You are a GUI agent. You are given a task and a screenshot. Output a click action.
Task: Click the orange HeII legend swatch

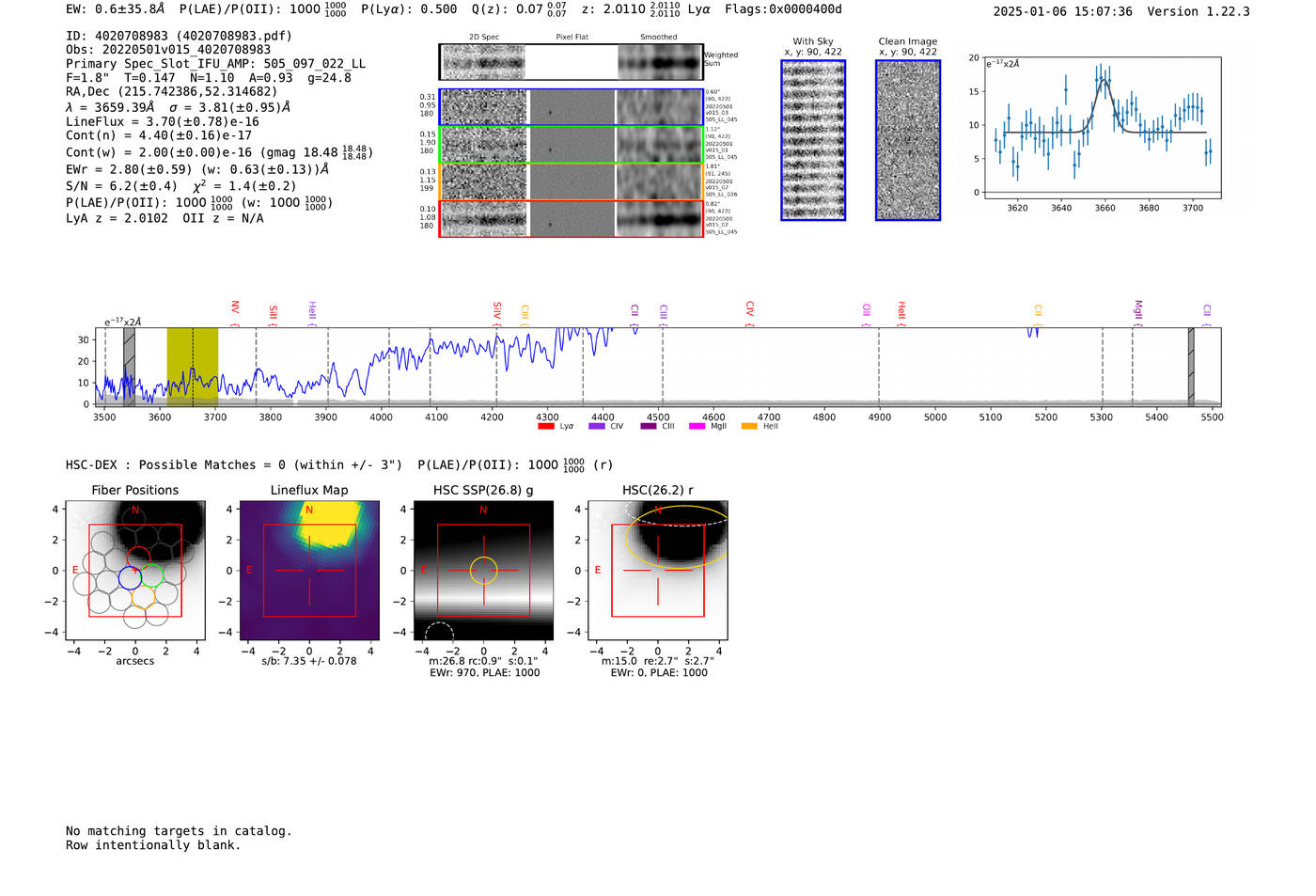click(749, 426)
